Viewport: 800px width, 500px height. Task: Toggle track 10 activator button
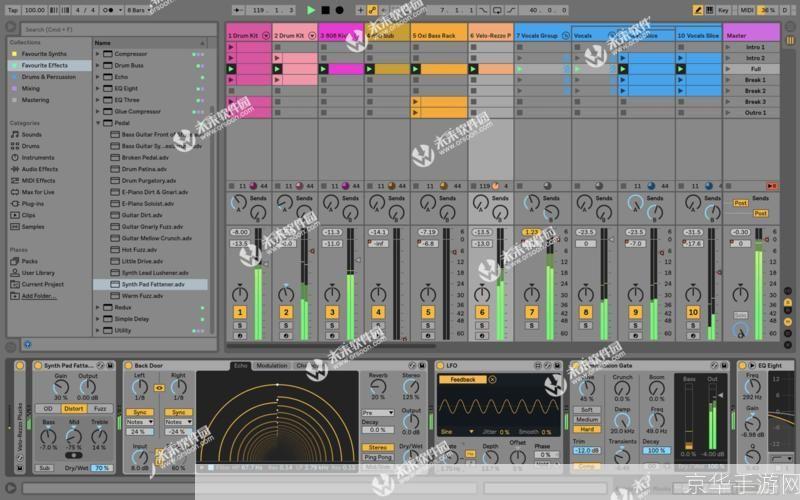pyautogui.click(x=693, y=312)
